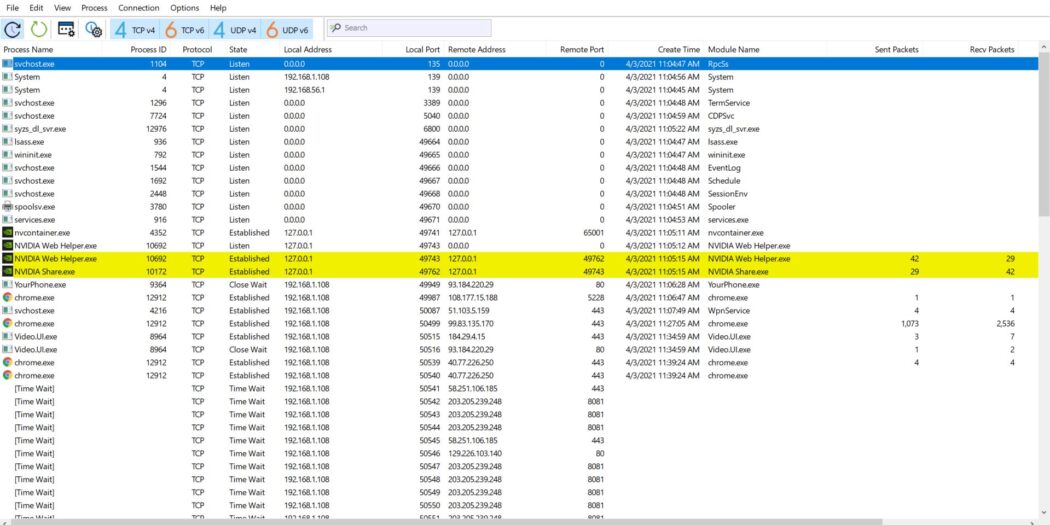Click into the Search field
The image size is (1050, 525).
(x=409, y=28)
